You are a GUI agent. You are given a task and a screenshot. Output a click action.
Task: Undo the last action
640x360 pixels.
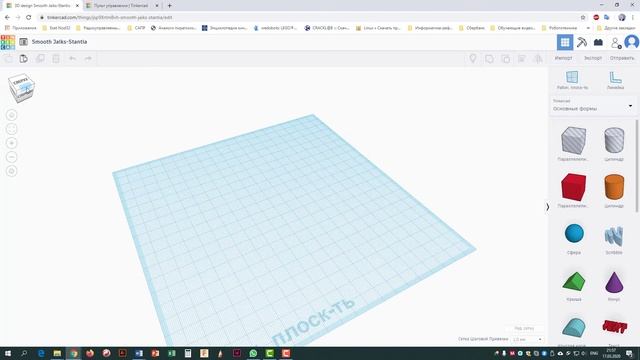pyautogui.click(x=72, y=59)
